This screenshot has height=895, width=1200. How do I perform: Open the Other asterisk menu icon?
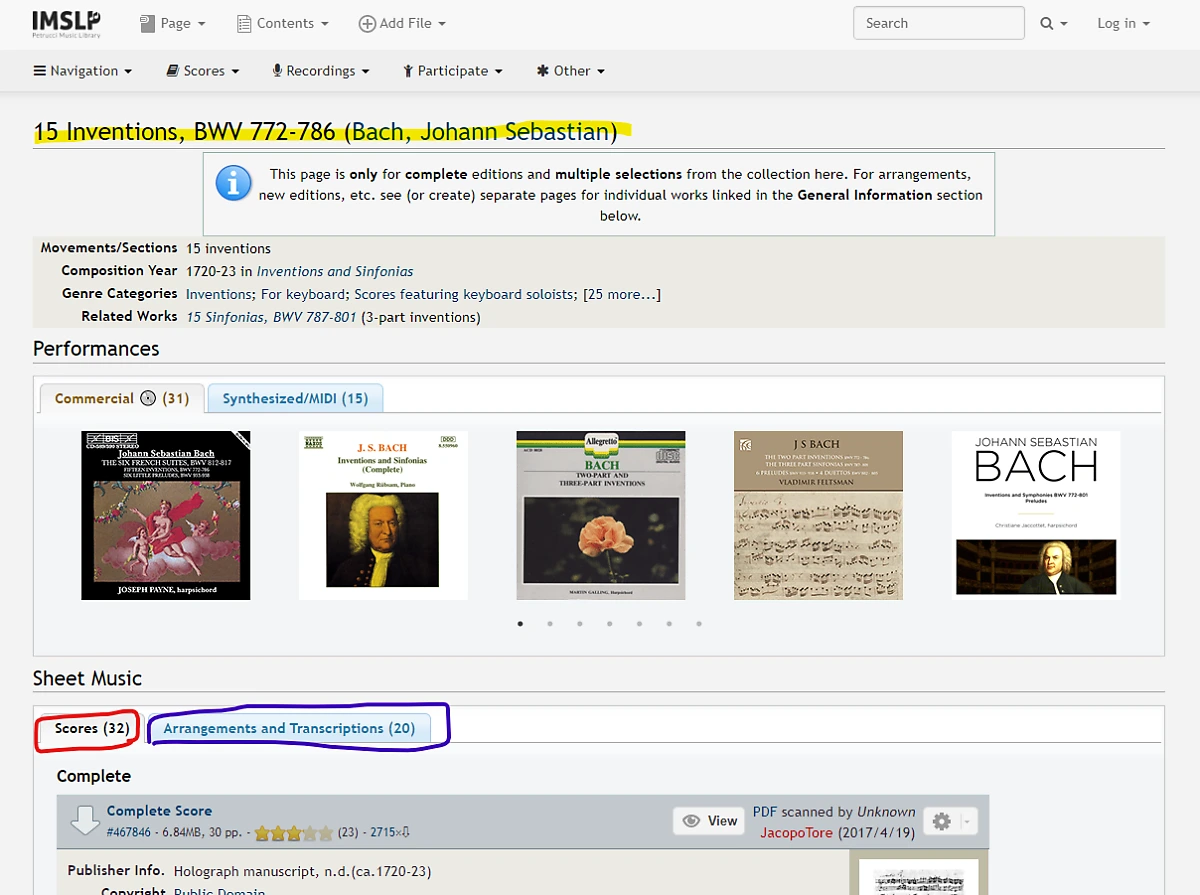click(x=541, y=70)
